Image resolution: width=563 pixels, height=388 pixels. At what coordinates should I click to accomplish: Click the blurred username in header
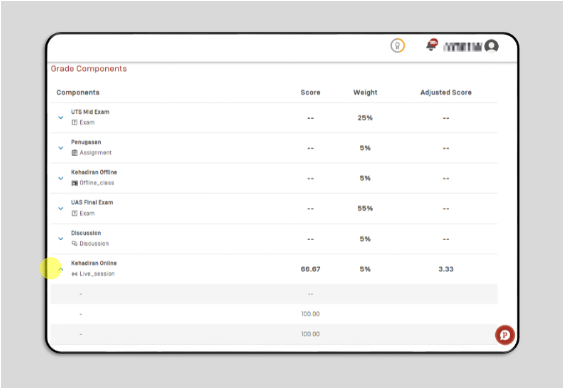click(462, 47)
